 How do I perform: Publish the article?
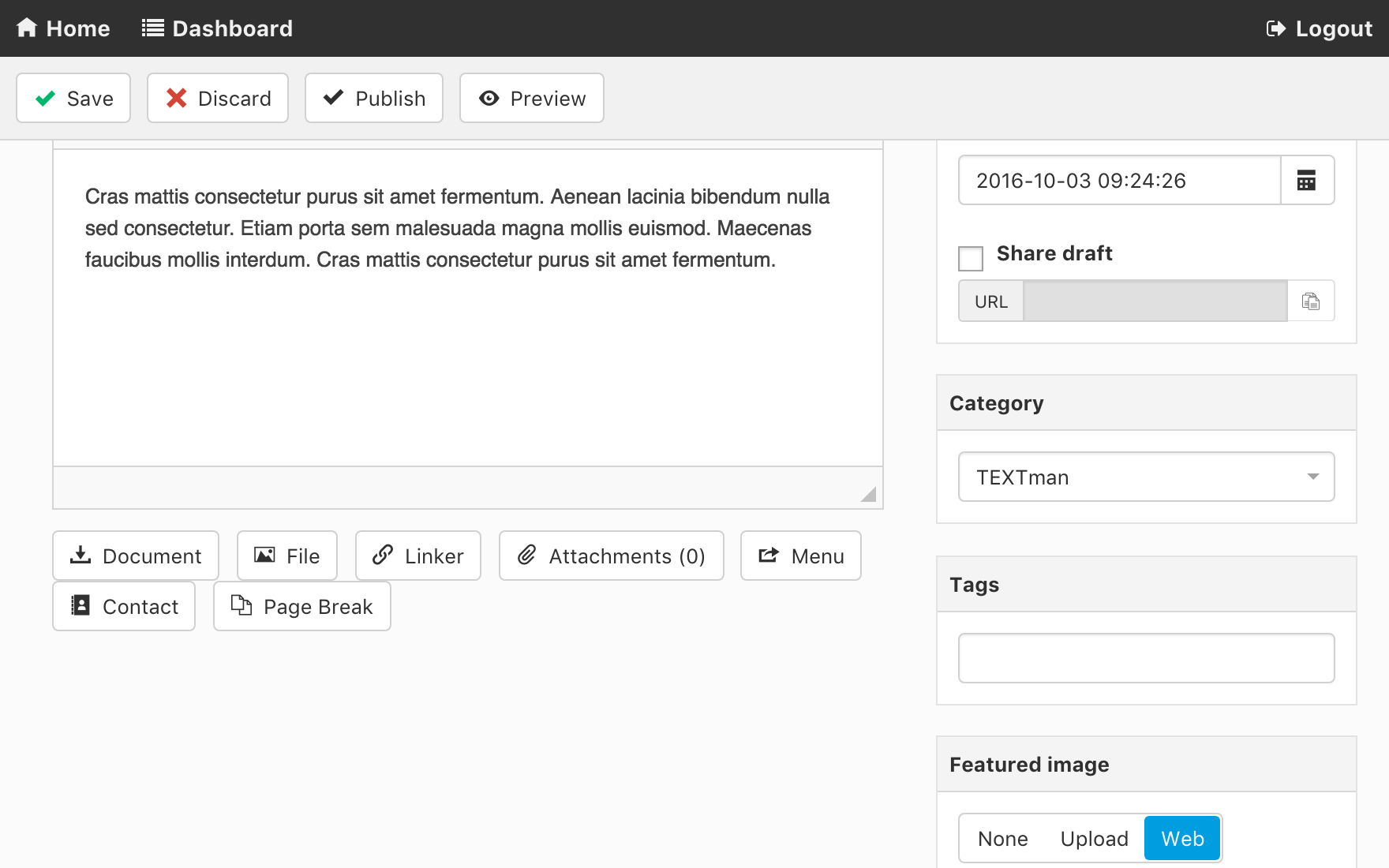click(x=374, y=99)
